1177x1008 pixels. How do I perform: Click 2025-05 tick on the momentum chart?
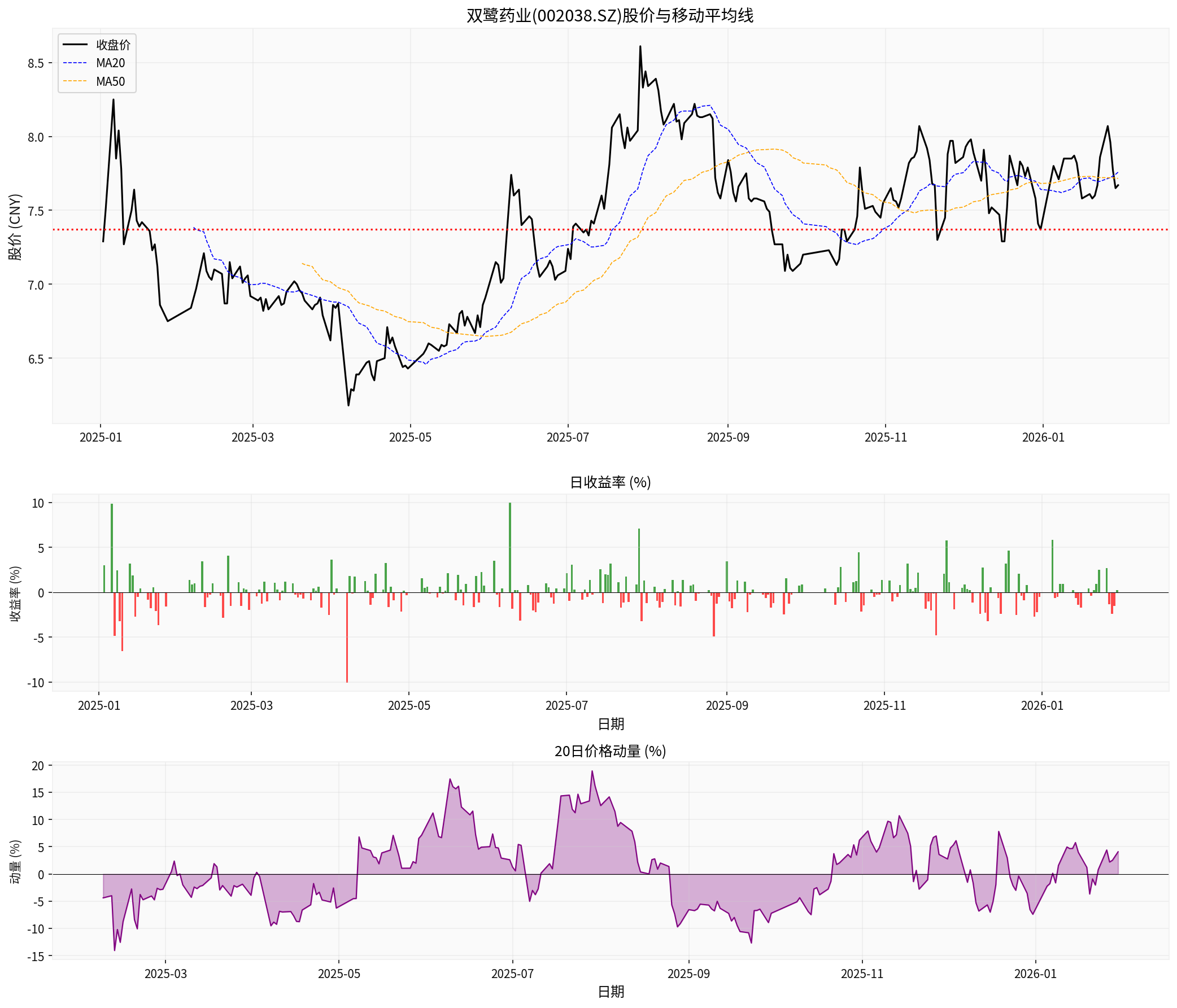coord(339,974)
